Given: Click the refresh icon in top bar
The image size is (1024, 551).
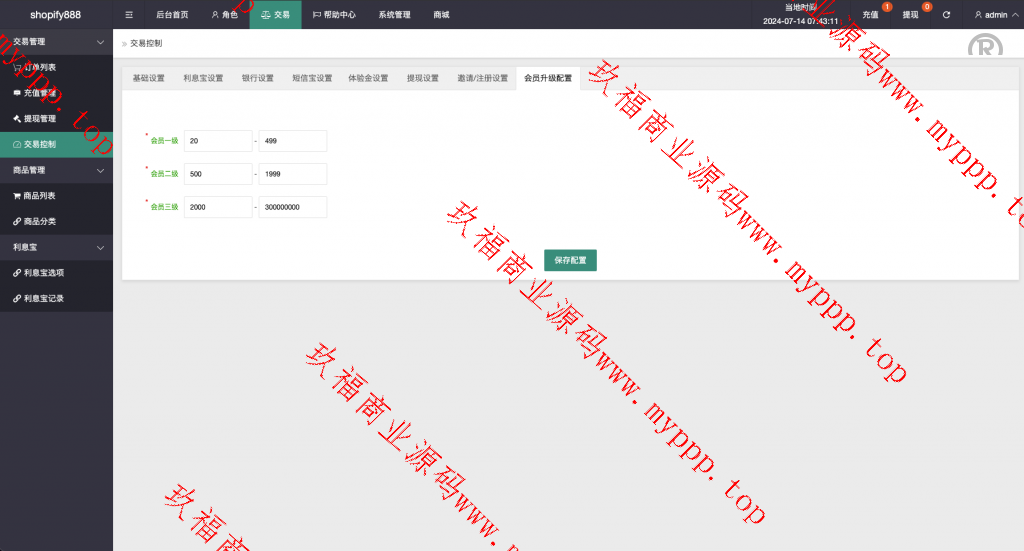Looking at the screenshot, I should 946,15.
